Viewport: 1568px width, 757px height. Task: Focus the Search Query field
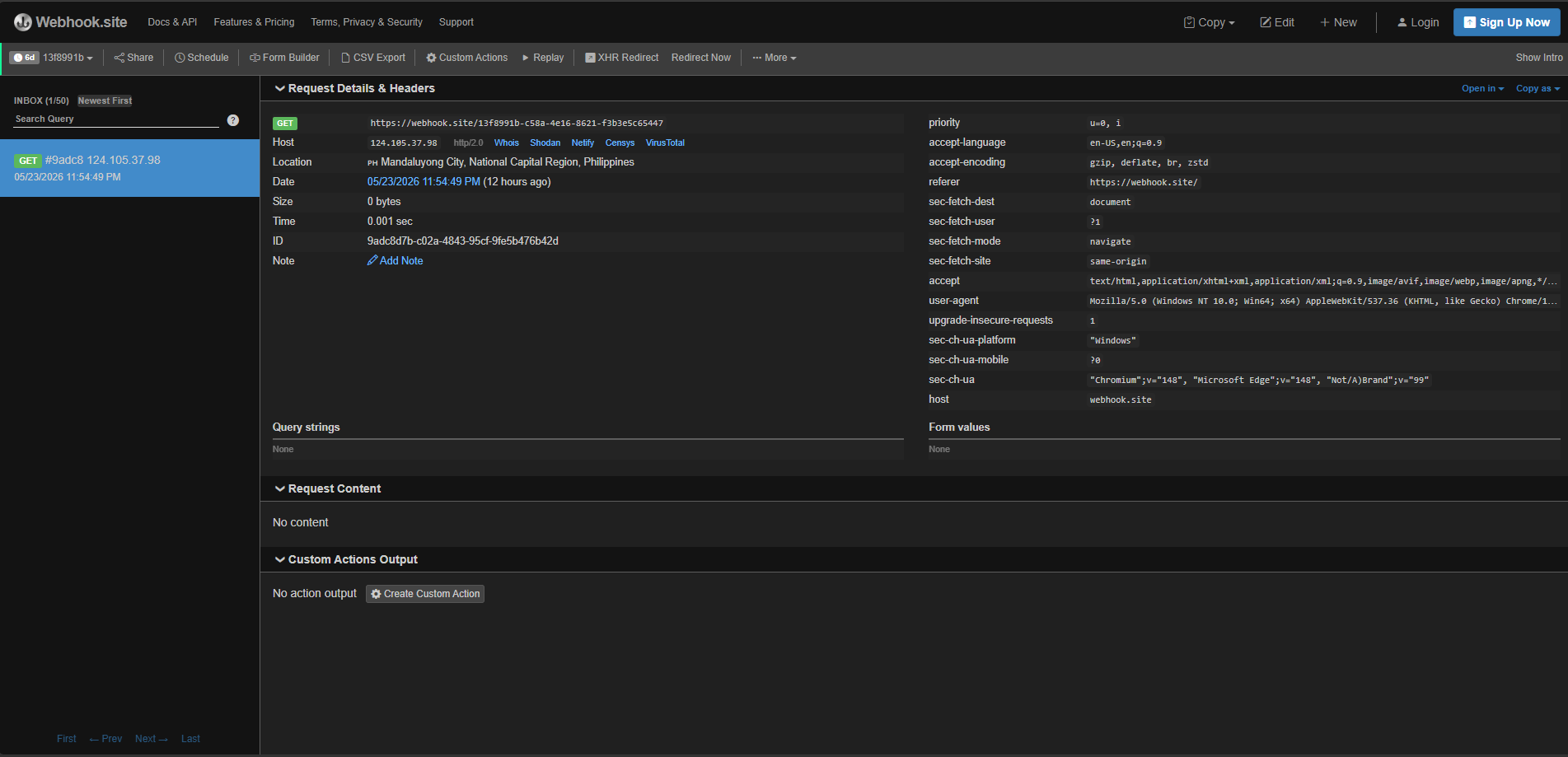click(x=116, y=119)
